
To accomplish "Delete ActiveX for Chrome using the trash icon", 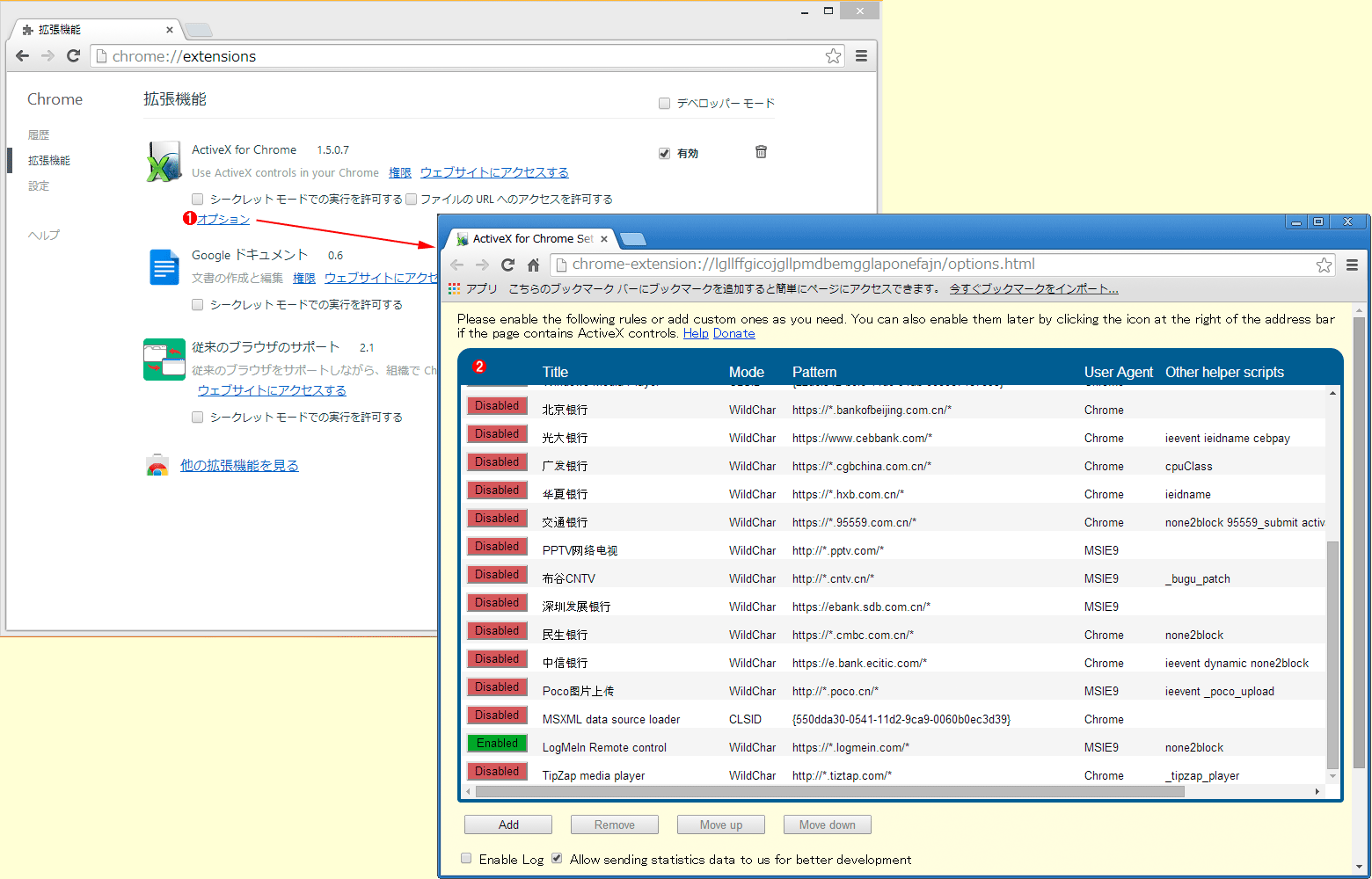I will tap(761, 151).
